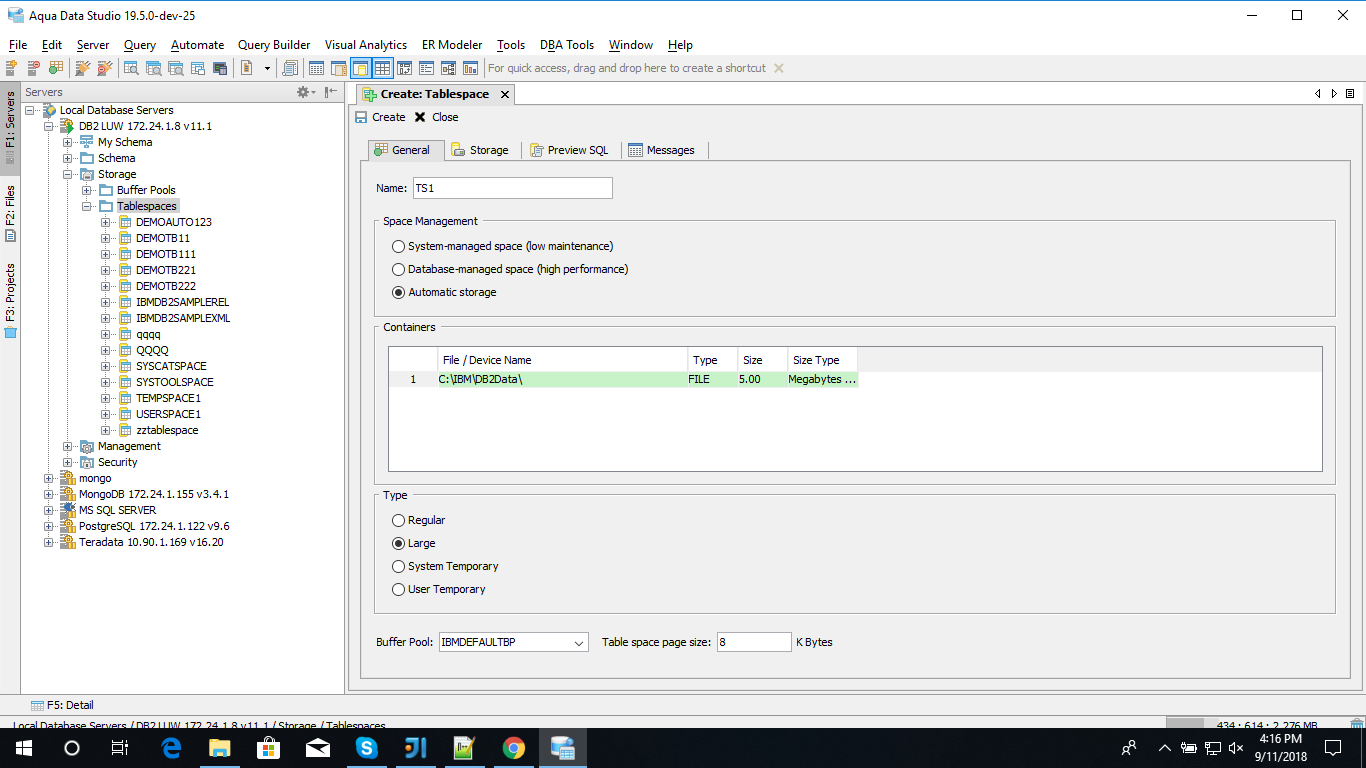Expand the MS SQL SERVER node
The image size is (1366, 768).
(x=49, y=510)
